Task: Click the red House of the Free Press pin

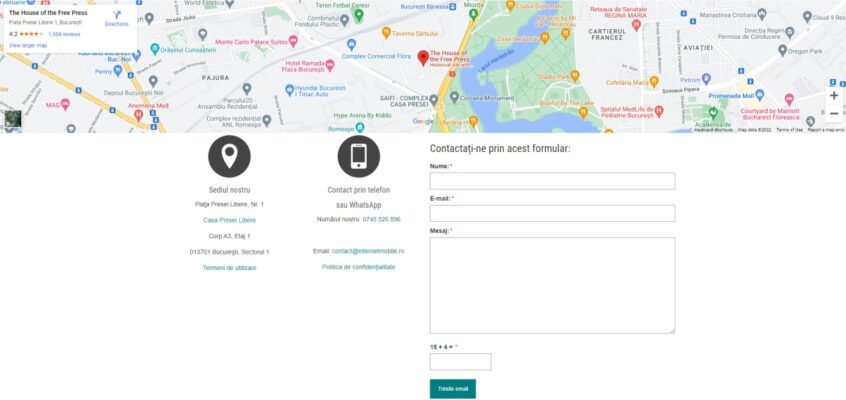Action: (424, 58)
